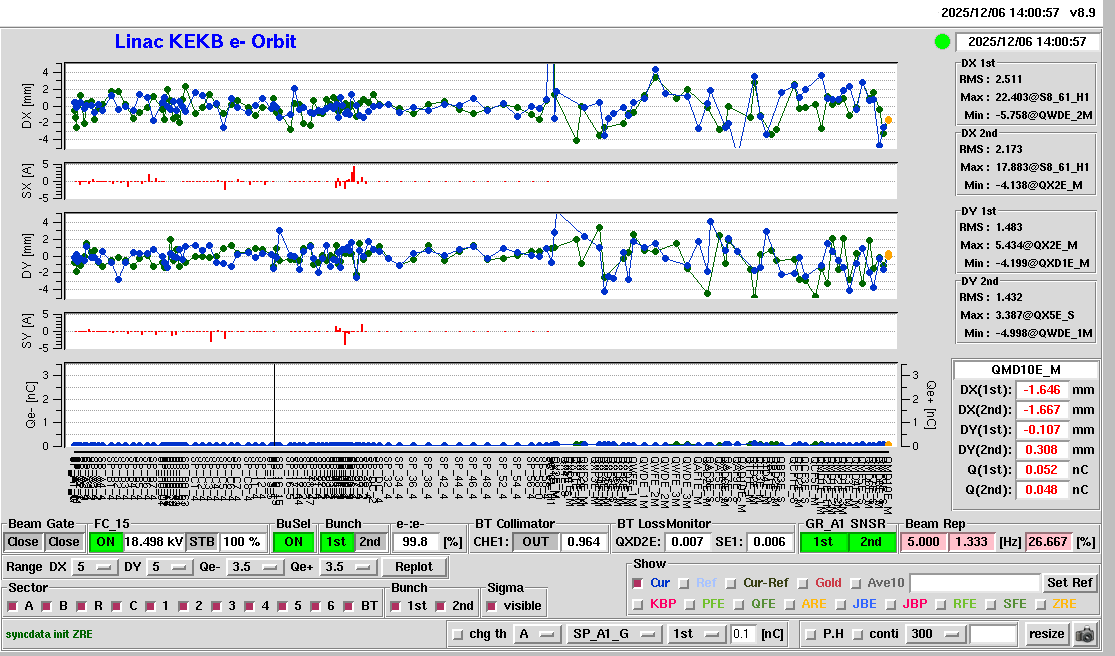Click the FC_15 STB button
Image resolution: width=1115 pixels, height=656 pixels.
coord(201,542)
